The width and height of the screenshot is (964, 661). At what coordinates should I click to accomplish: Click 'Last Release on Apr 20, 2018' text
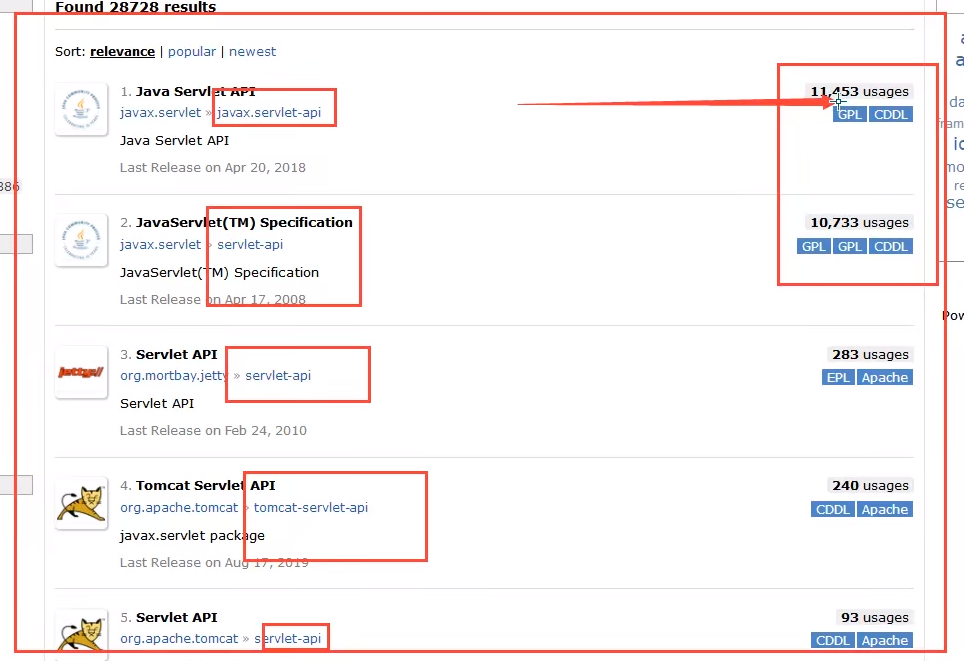tap(213, 168)
